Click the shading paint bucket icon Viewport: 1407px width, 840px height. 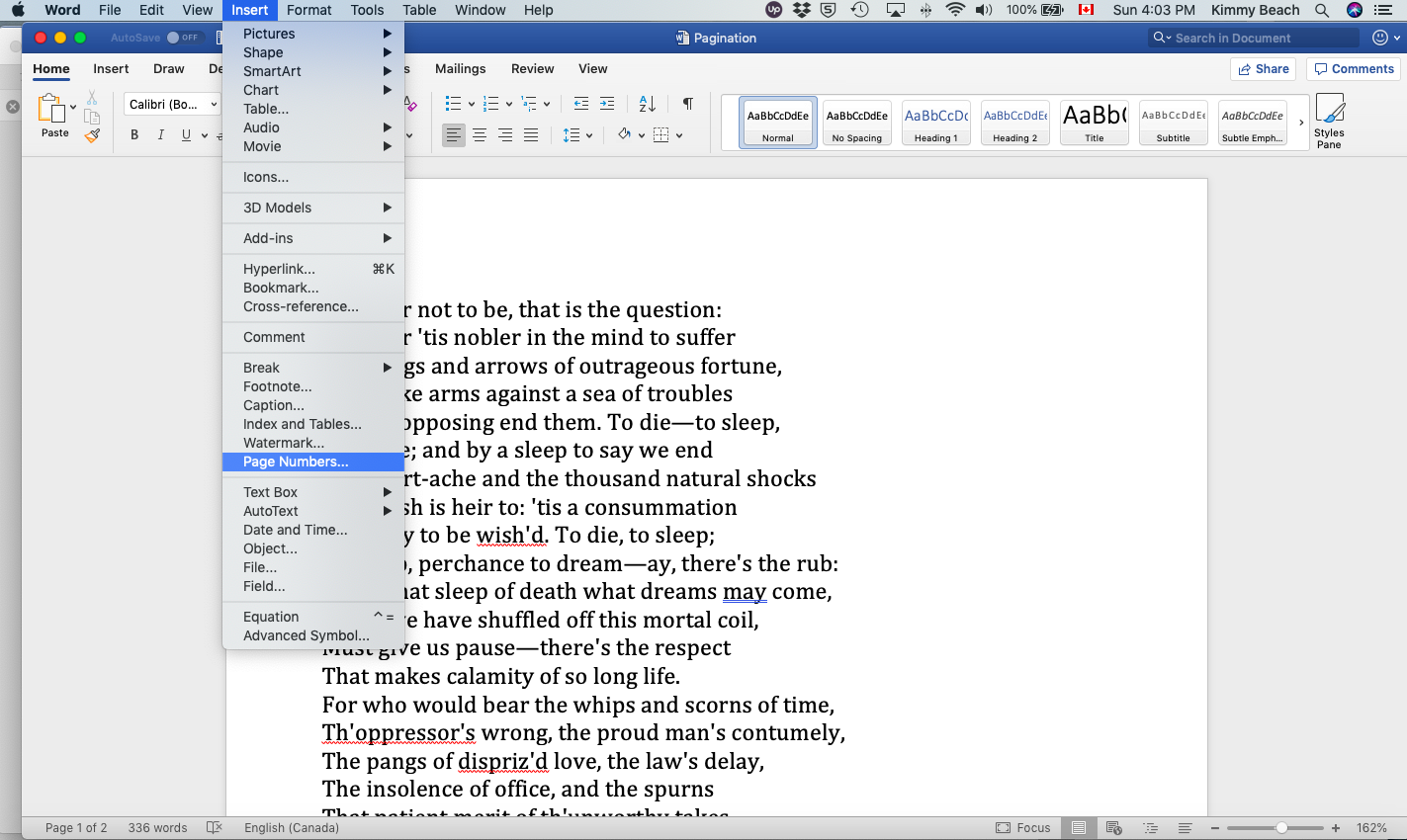tap(624, 134)
